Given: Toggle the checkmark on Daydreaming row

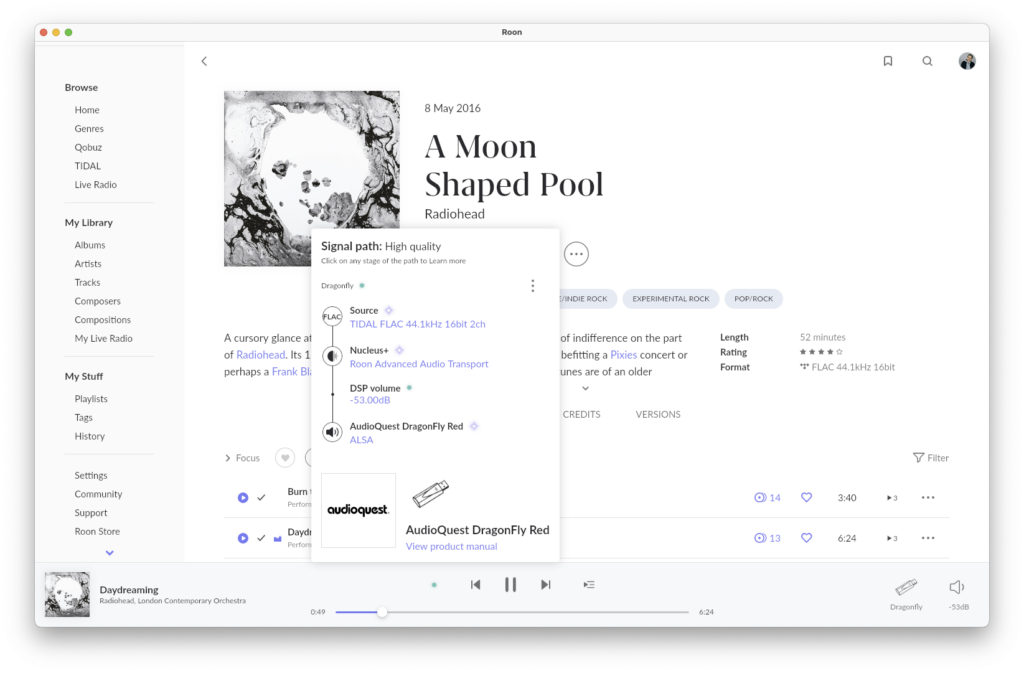Looking at the screenshot, I should click(x=261, y=538).
